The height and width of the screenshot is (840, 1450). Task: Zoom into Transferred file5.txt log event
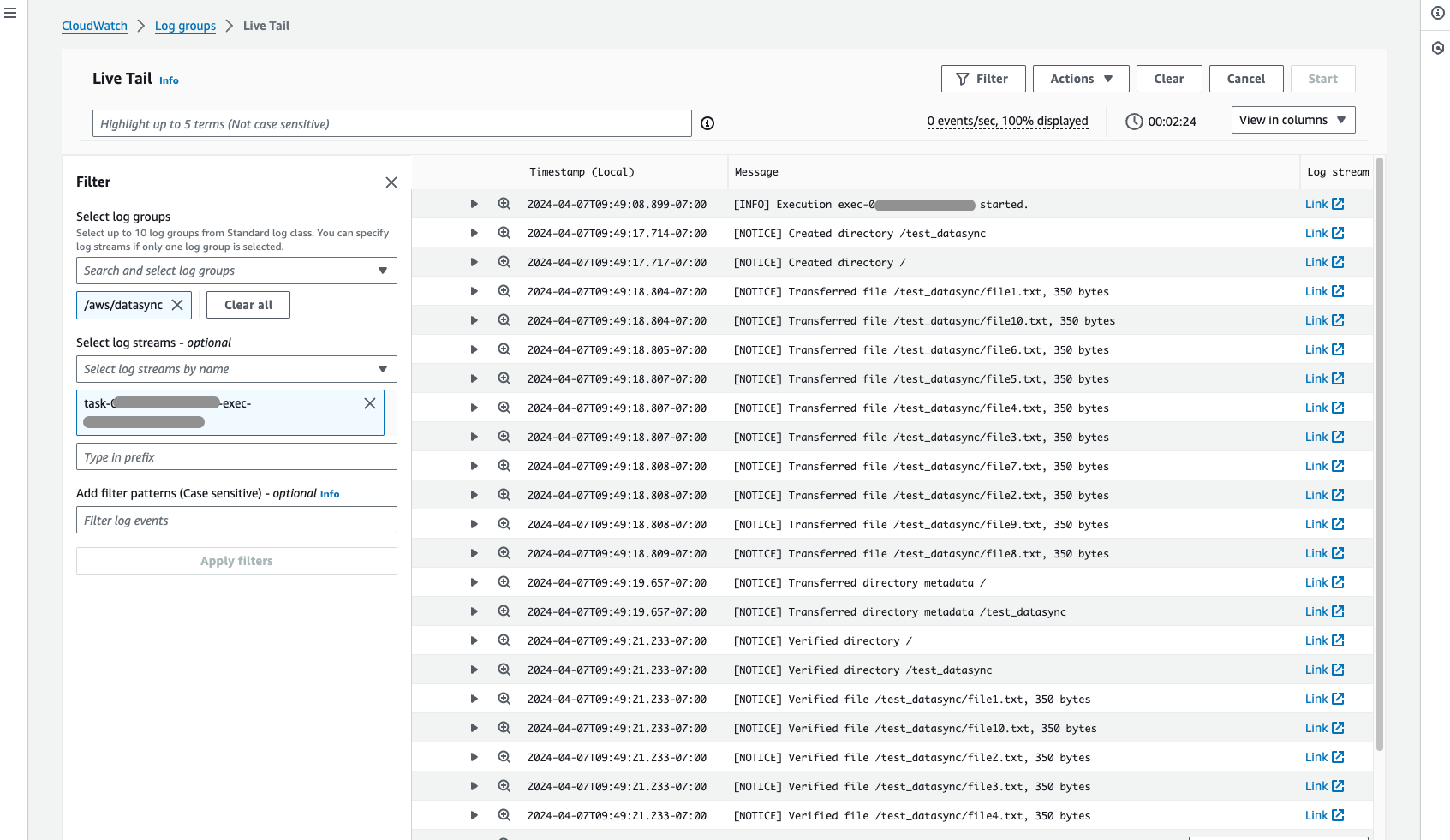pyautogui.click(x=504, y=378)
